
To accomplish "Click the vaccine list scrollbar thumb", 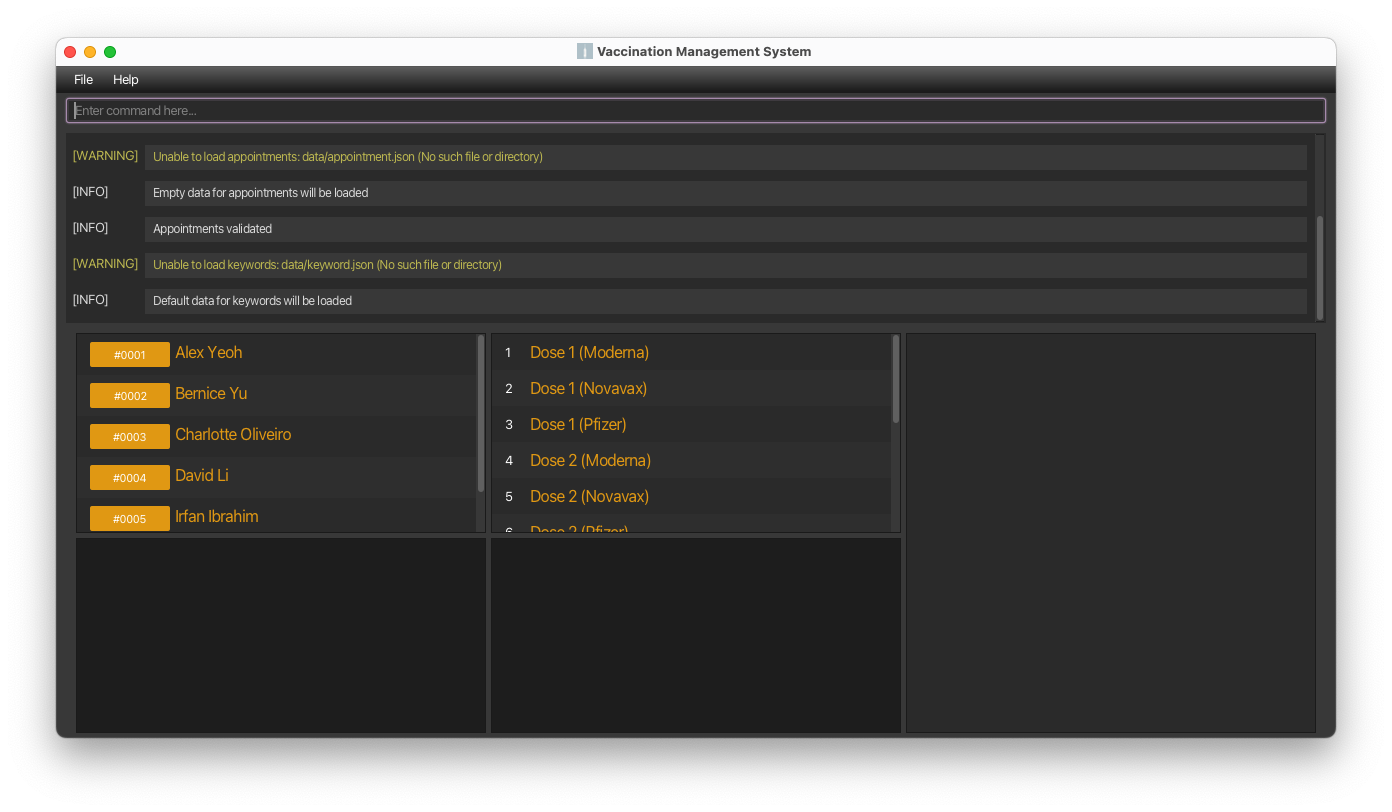I will pos(896,378).
